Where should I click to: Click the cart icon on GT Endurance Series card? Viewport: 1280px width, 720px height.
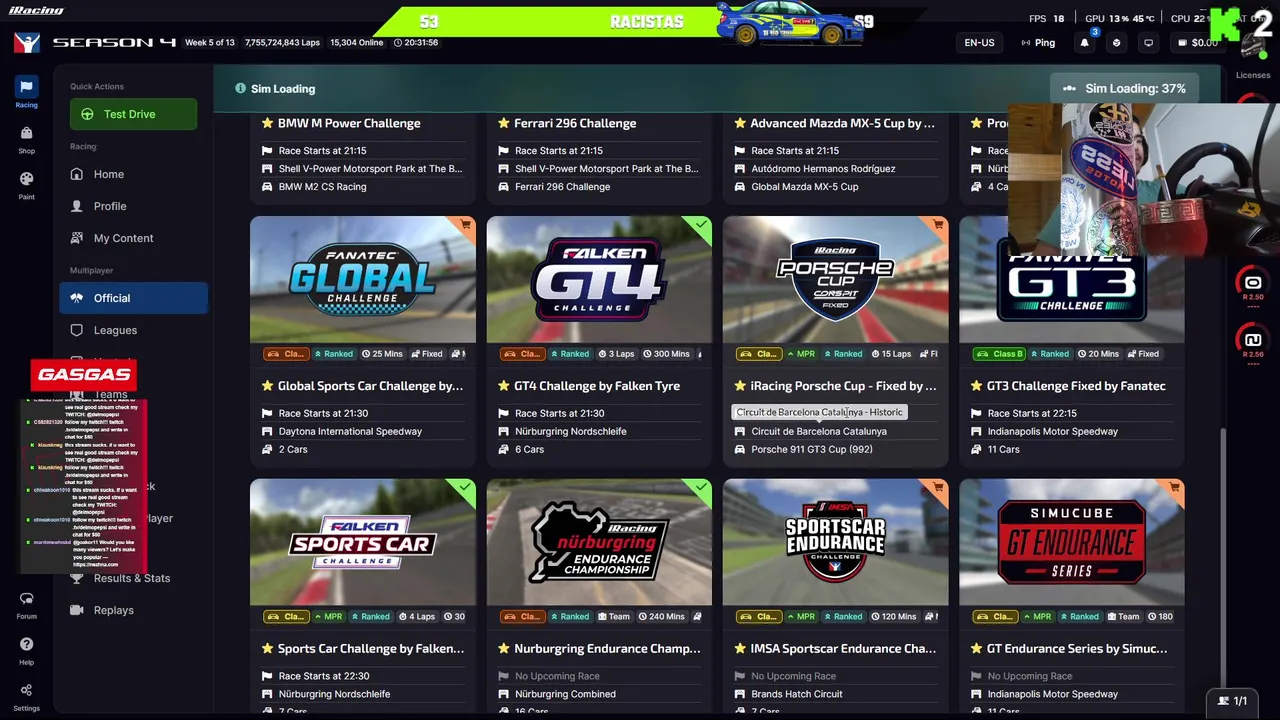(1175, 488)
